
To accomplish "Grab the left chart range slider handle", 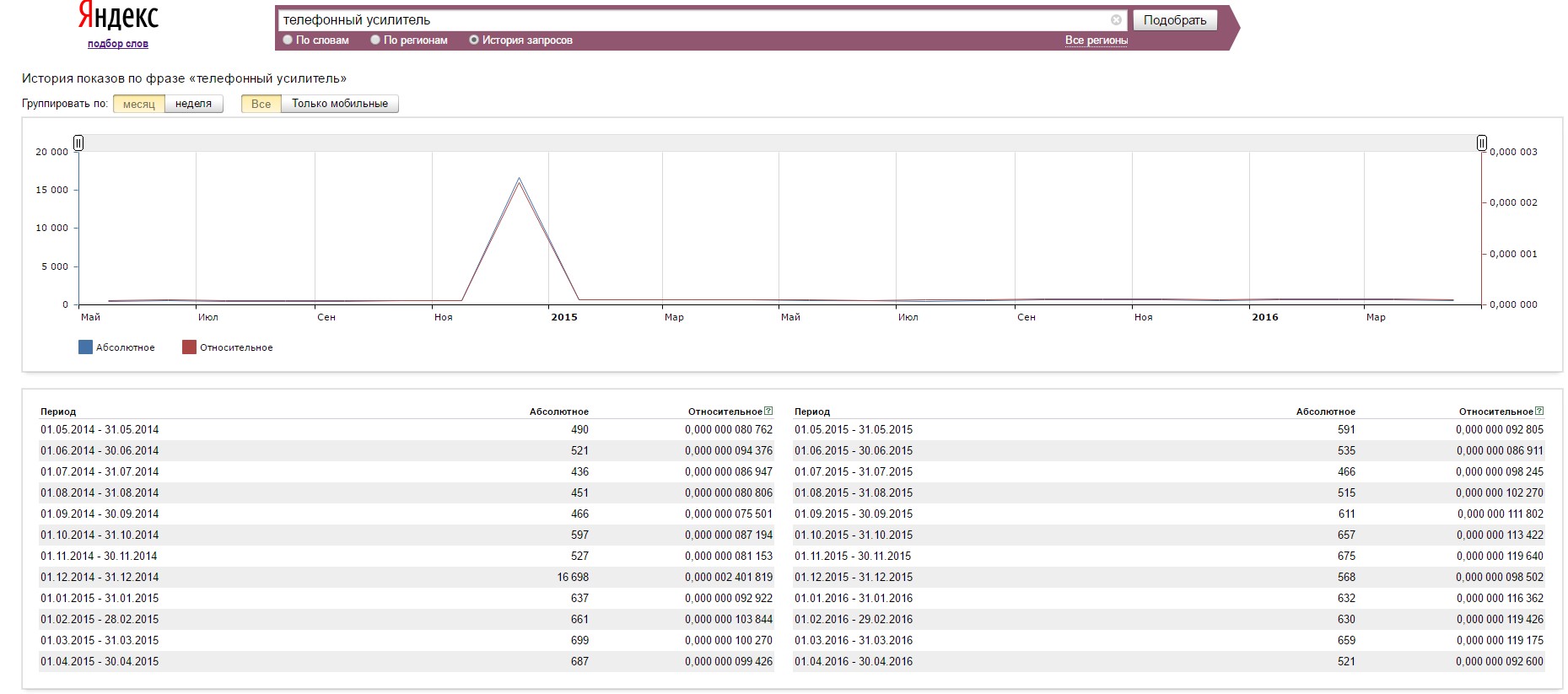I will point(78,143).
